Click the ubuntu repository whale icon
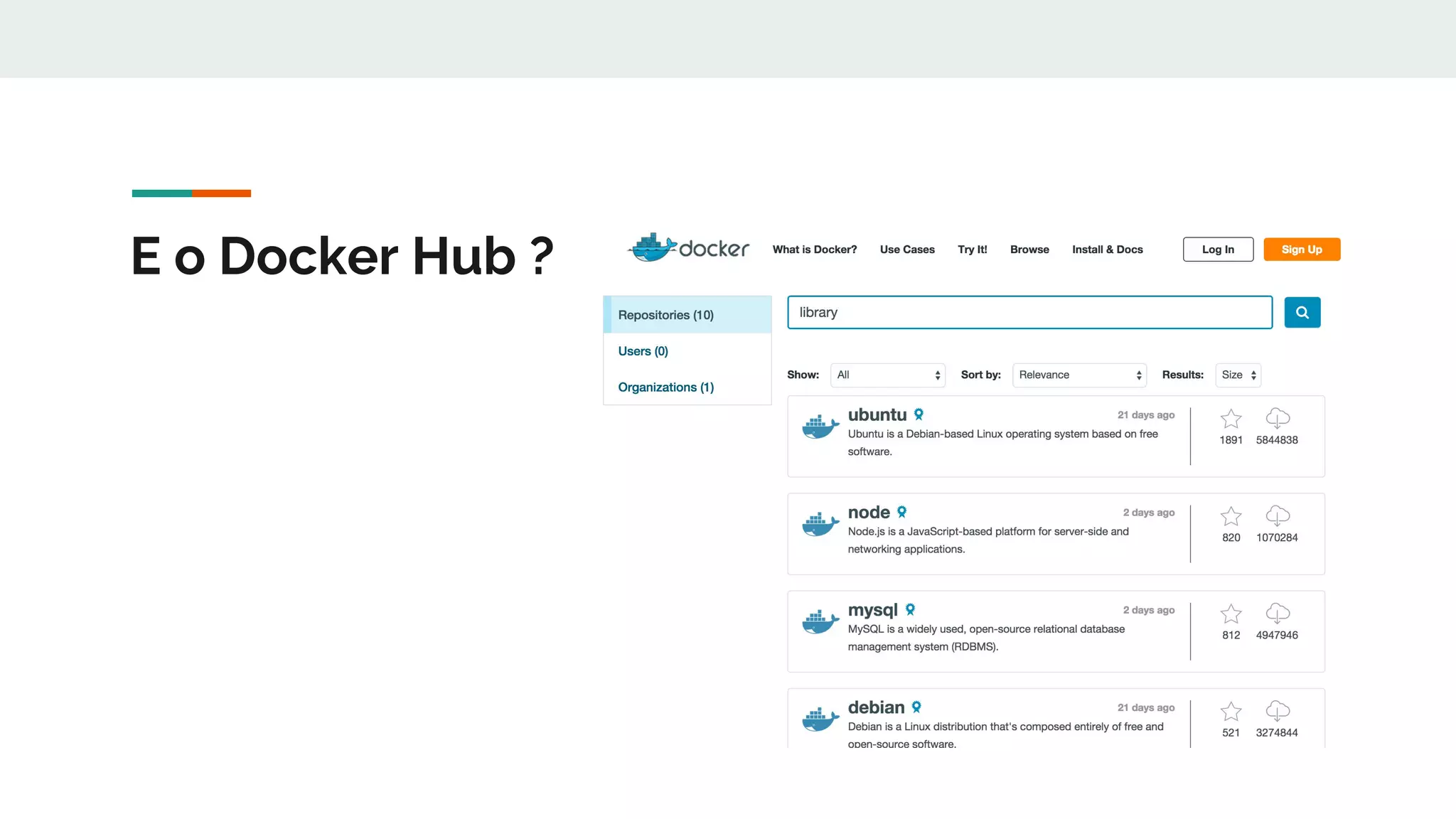Image resolution: width=1456 pixels, height=819 pixels. click(x=820, y=427)
